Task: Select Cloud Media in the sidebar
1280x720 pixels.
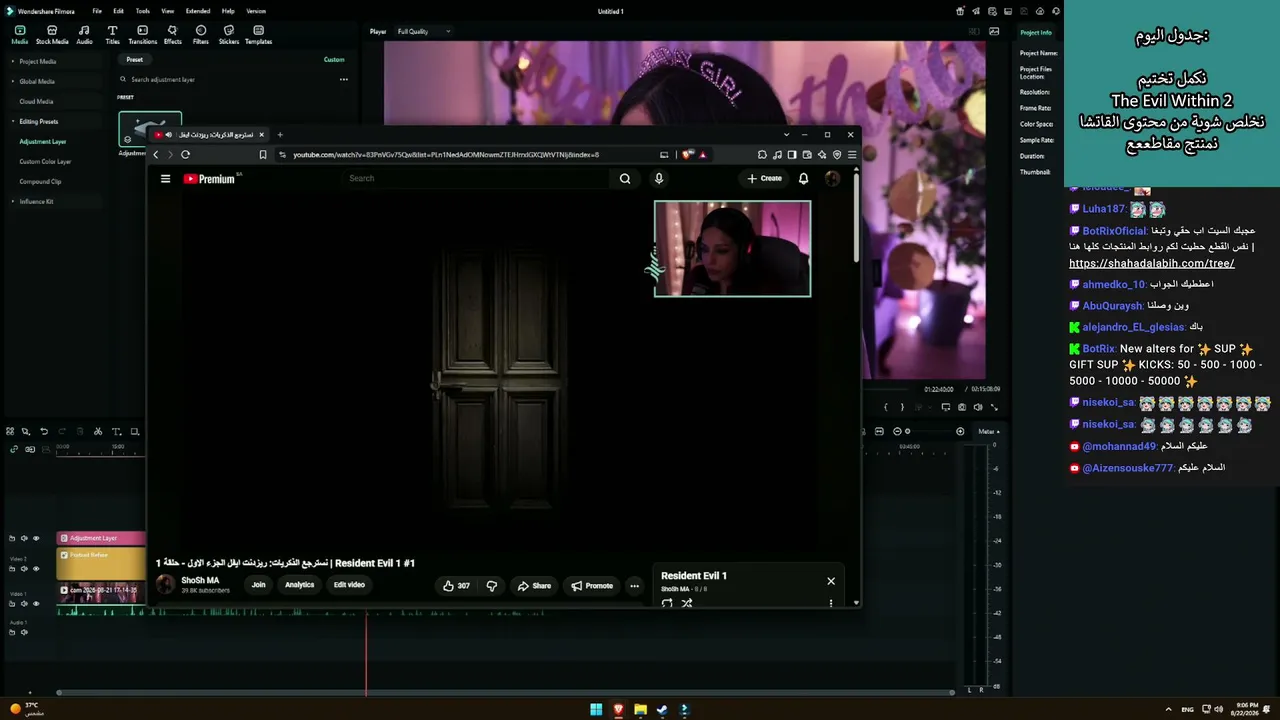Action: pyautogui.click(x=36, y=101)
